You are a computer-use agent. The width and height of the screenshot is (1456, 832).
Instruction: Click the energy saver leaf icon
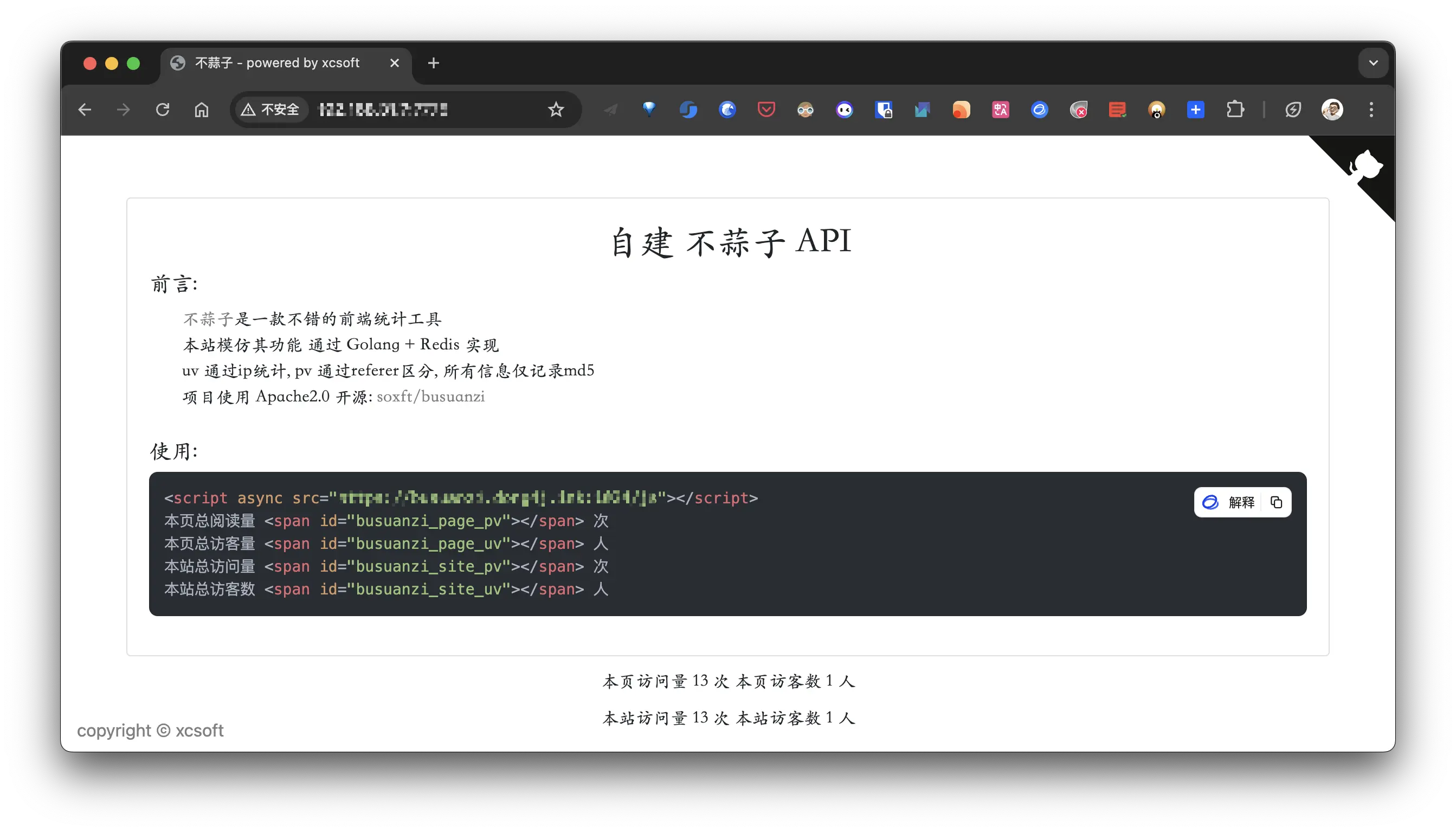pos(1294,109)
